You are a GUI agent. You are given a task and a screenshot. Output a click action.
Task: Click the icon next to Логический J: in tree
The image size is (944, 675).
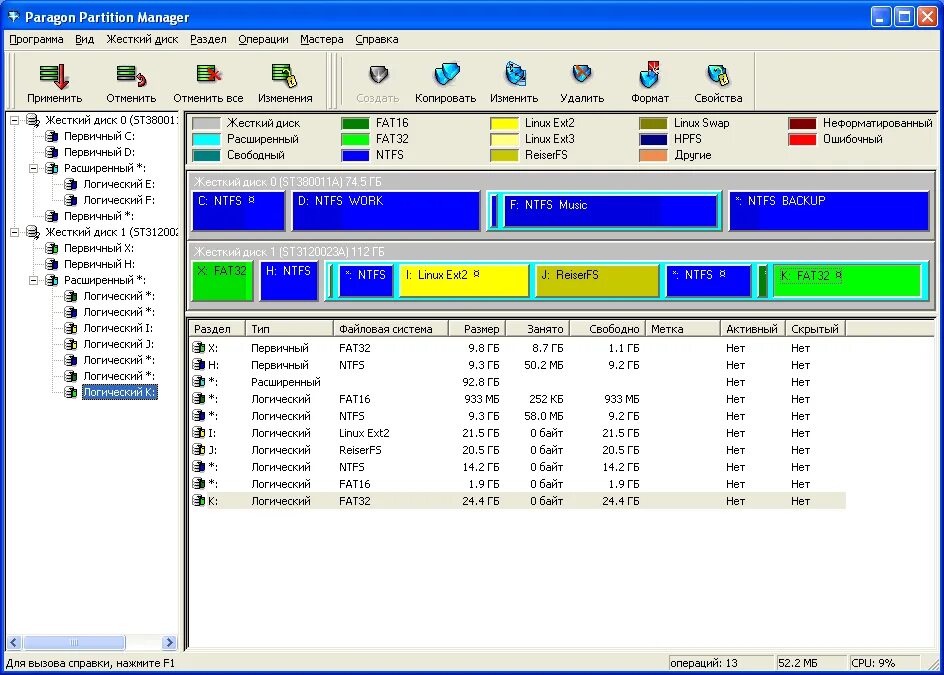(70, 344)
